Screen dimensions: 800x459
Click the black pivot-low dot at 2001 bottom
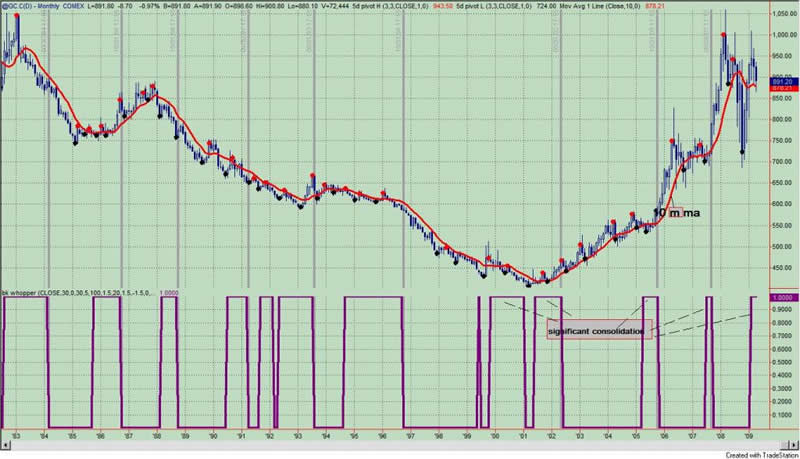click(531, 284)
